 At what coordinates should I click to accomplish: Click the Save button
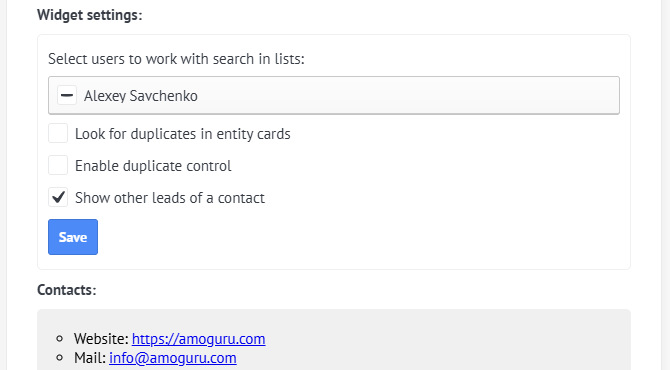73,237
